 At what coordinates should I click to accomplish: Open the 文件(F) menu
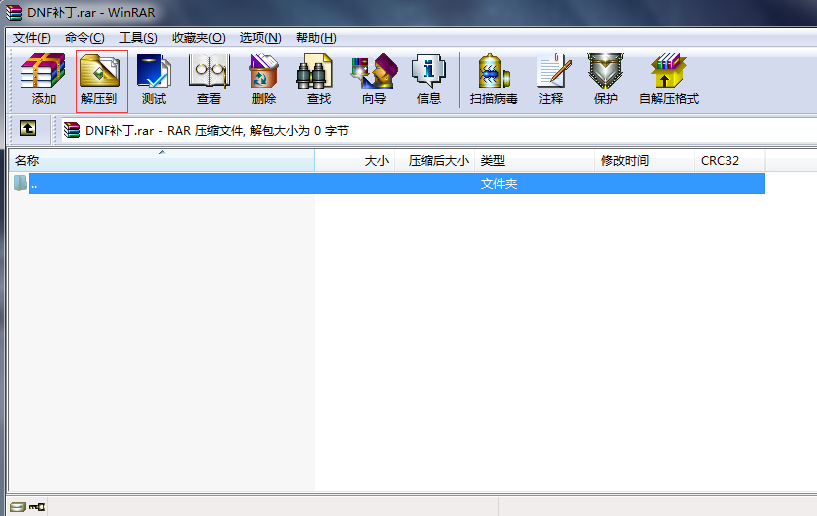tap(31, 38)
